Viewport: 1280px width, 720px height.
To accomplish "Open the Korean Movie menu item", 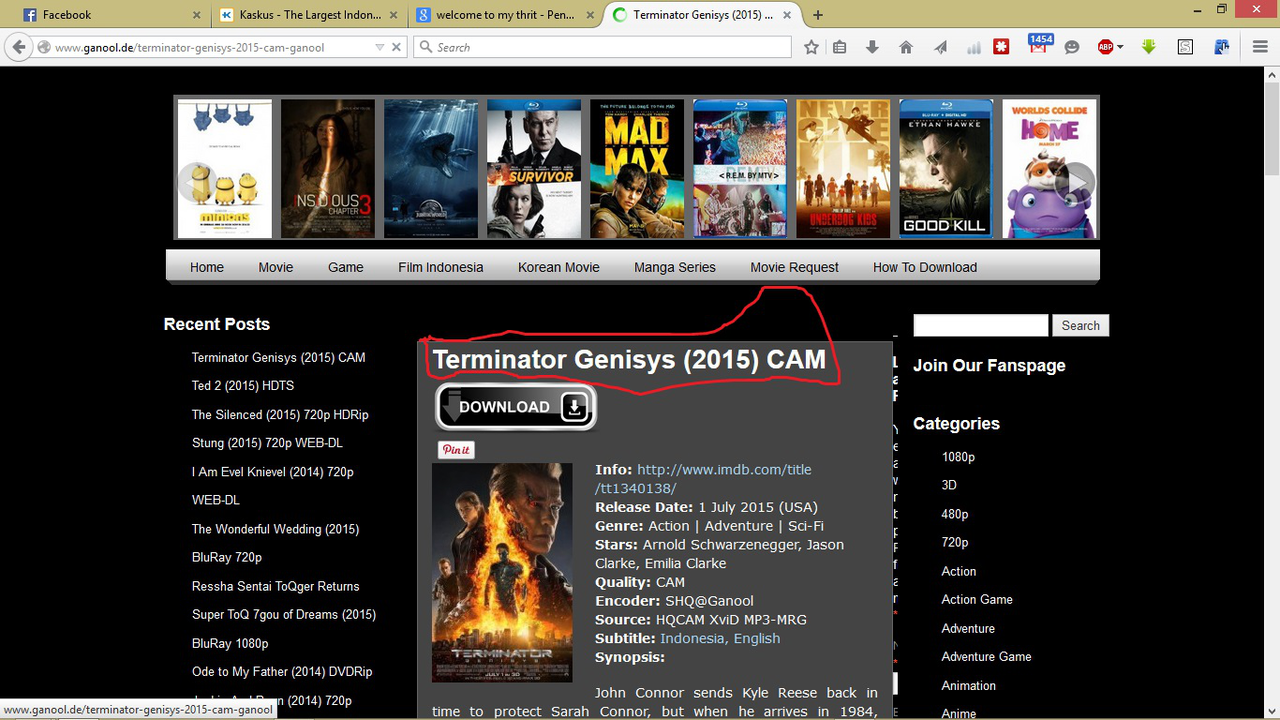I will pyautogui.click(x=559, y=267).
